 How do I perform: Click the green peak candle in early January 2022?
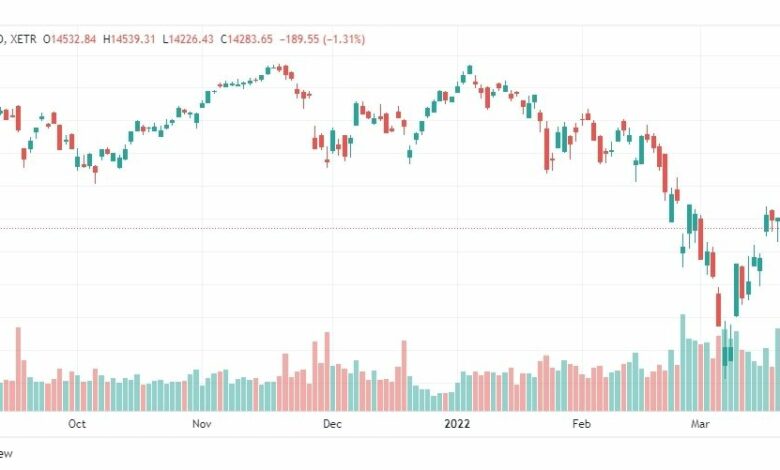pyautogui.click(x=470, y=70)
